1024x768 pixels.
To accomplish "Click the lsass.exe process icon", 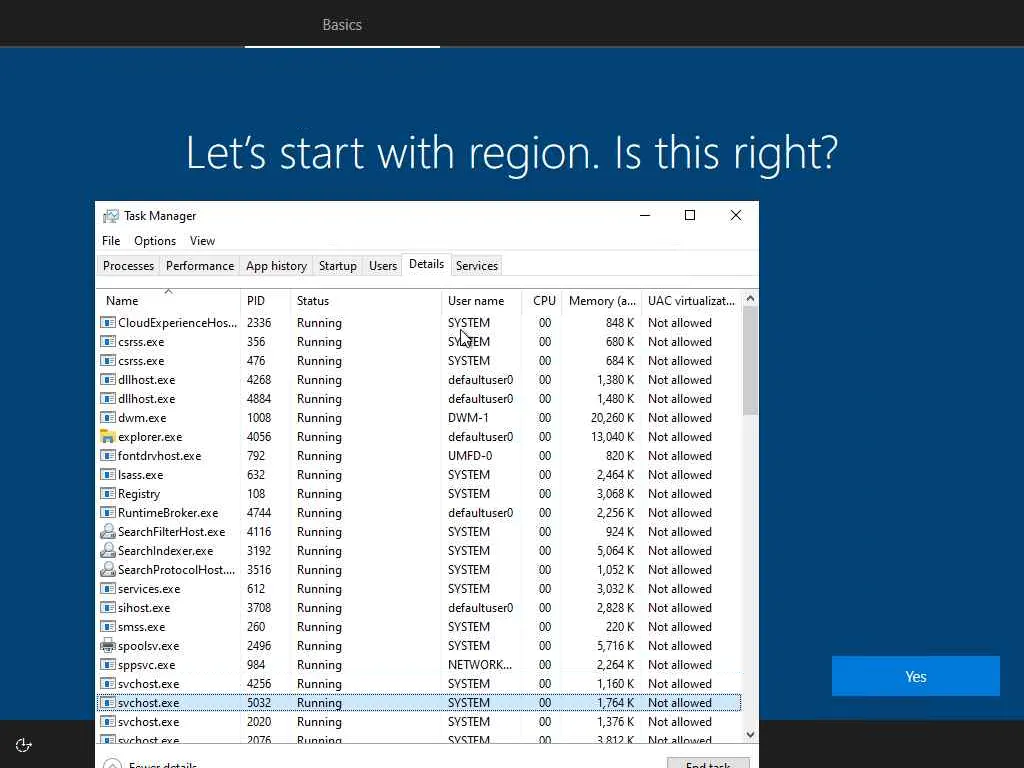I will [x=108, y=475].
